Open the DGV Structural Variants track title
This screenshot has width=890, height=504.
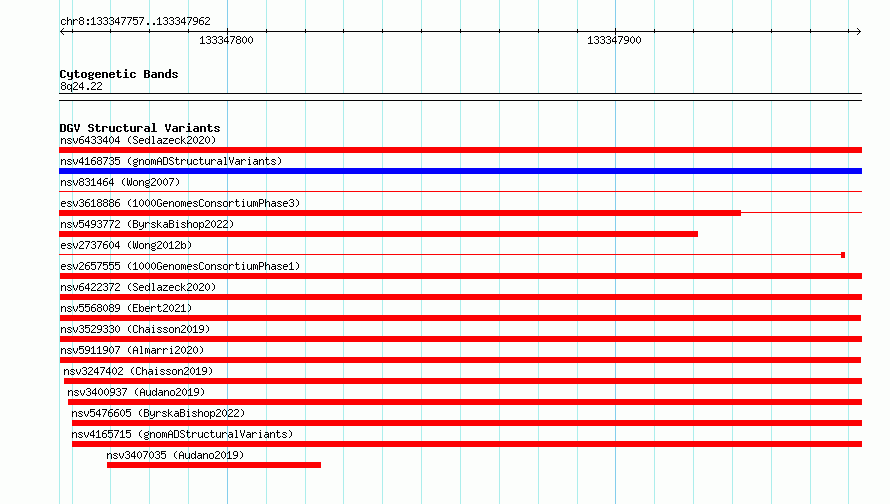tap(140, 128)
